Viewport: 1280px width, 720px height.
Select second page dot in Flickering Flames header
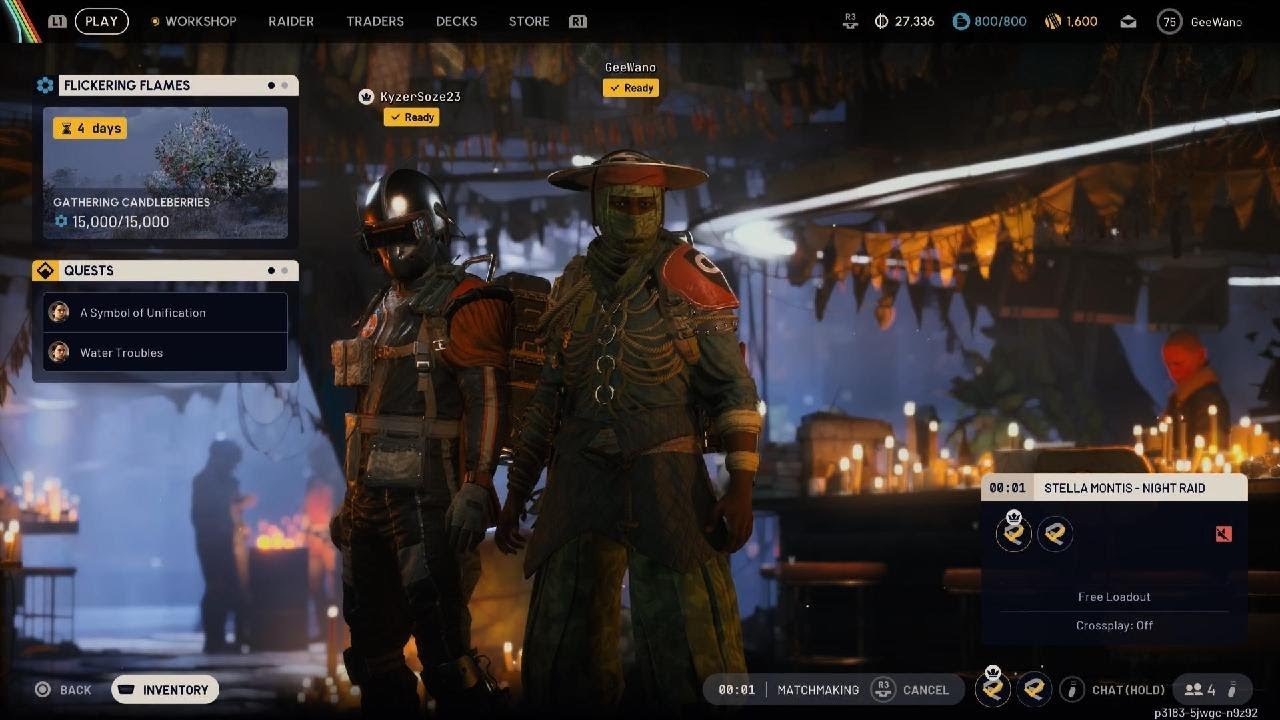coord(284,86)
